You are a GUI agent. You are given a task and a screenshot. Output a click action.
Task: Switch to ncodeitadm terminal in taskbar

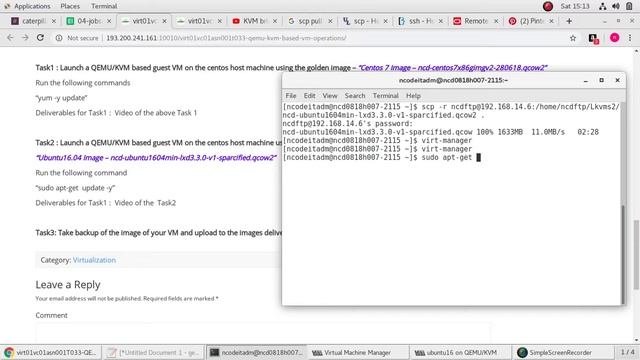(256, 352)
